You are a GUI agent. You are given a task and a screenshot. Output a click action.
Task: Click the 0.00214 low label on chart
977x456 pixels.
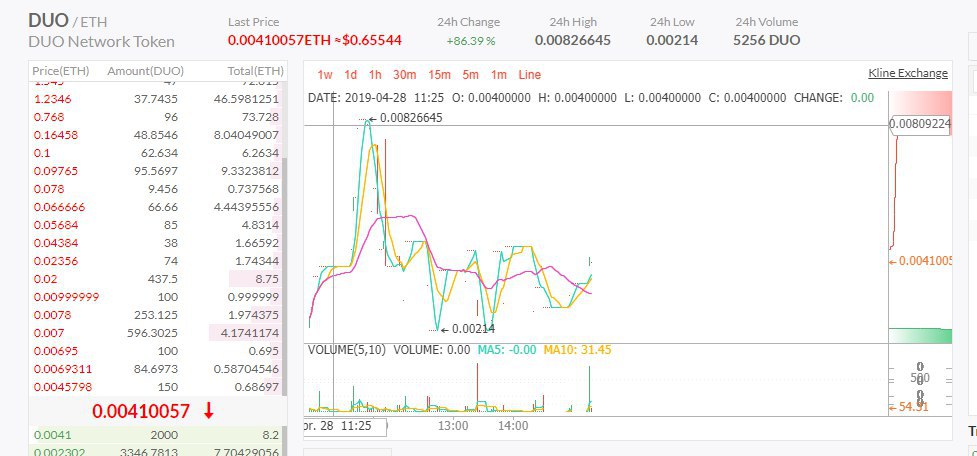pos(472,329)
